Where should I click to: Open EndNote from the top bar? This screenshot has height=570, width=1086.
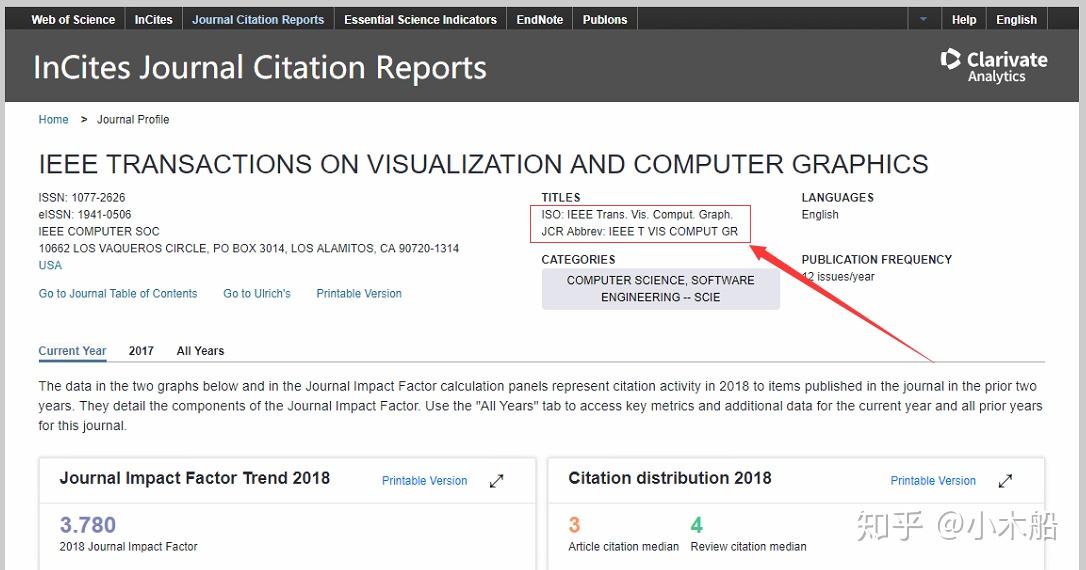tap(540, 19)
